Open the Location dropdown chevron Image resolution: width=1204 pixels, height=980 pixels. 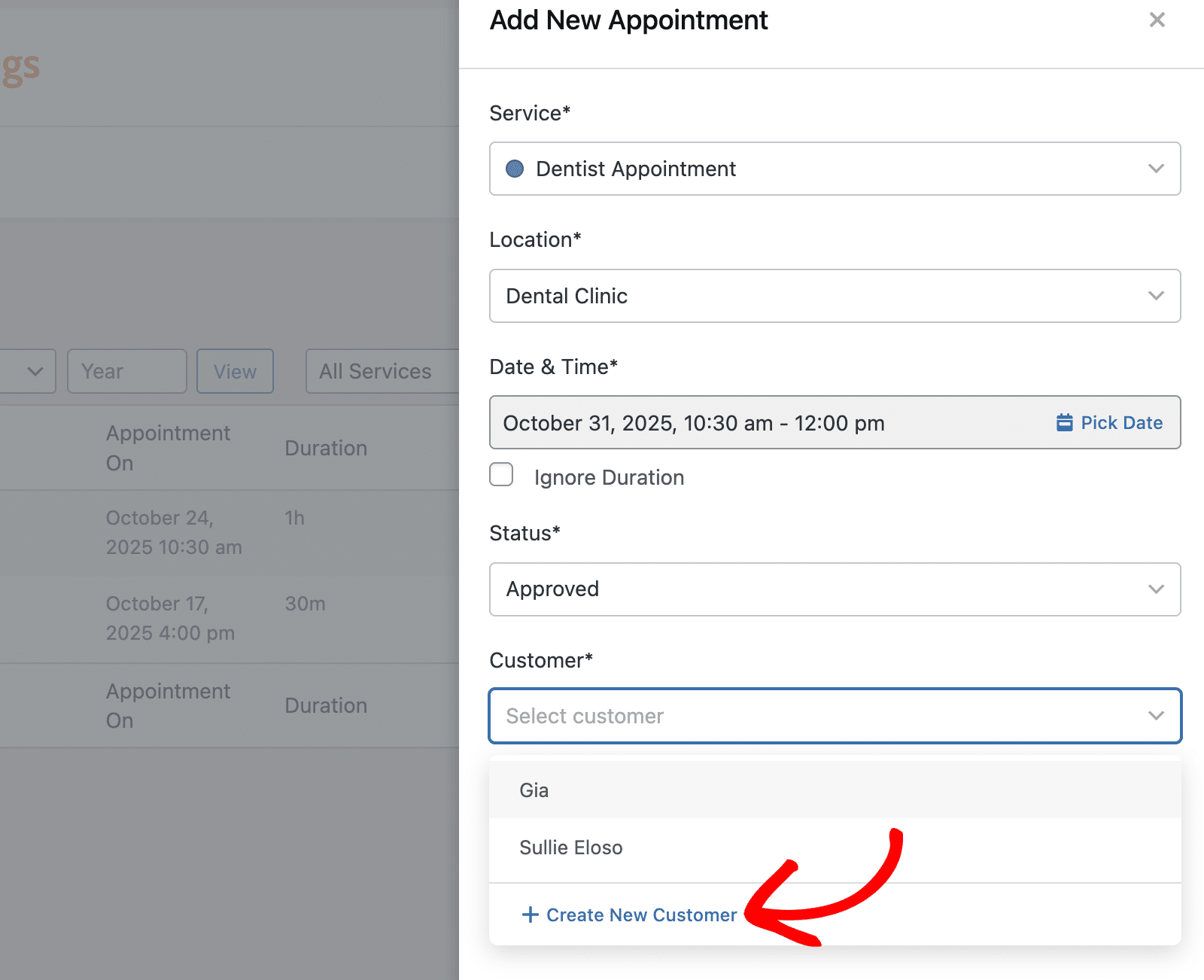pos(1156,296)
